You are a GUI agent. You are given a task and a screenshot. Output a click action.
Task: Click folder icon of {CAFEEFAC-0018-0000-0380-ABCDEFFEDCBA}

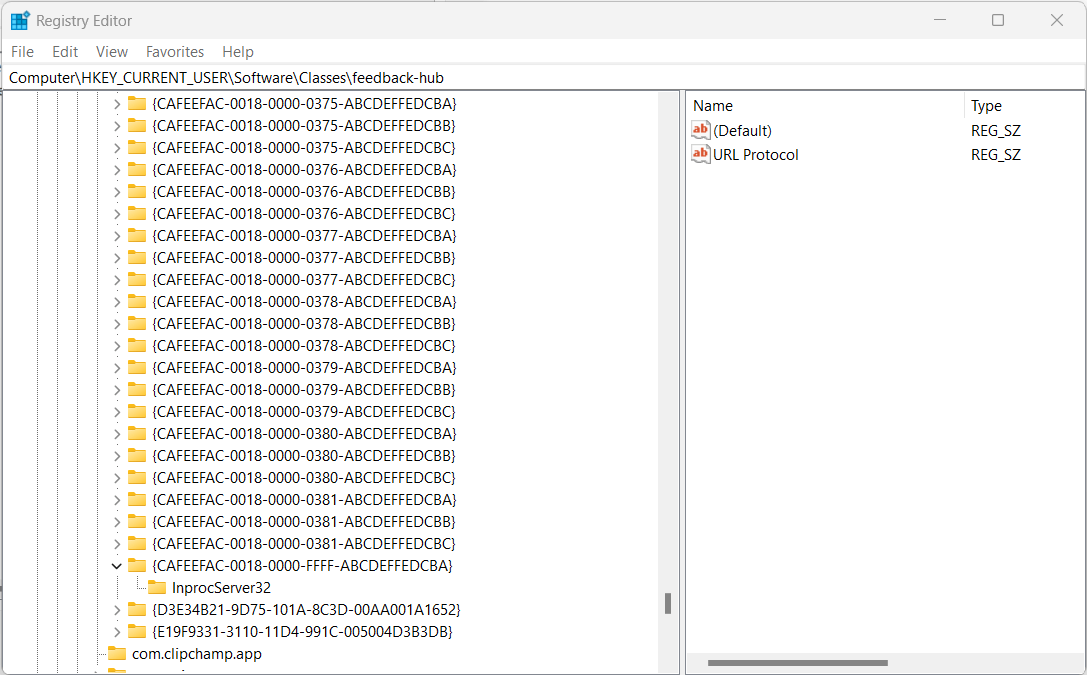click(137, 434)
